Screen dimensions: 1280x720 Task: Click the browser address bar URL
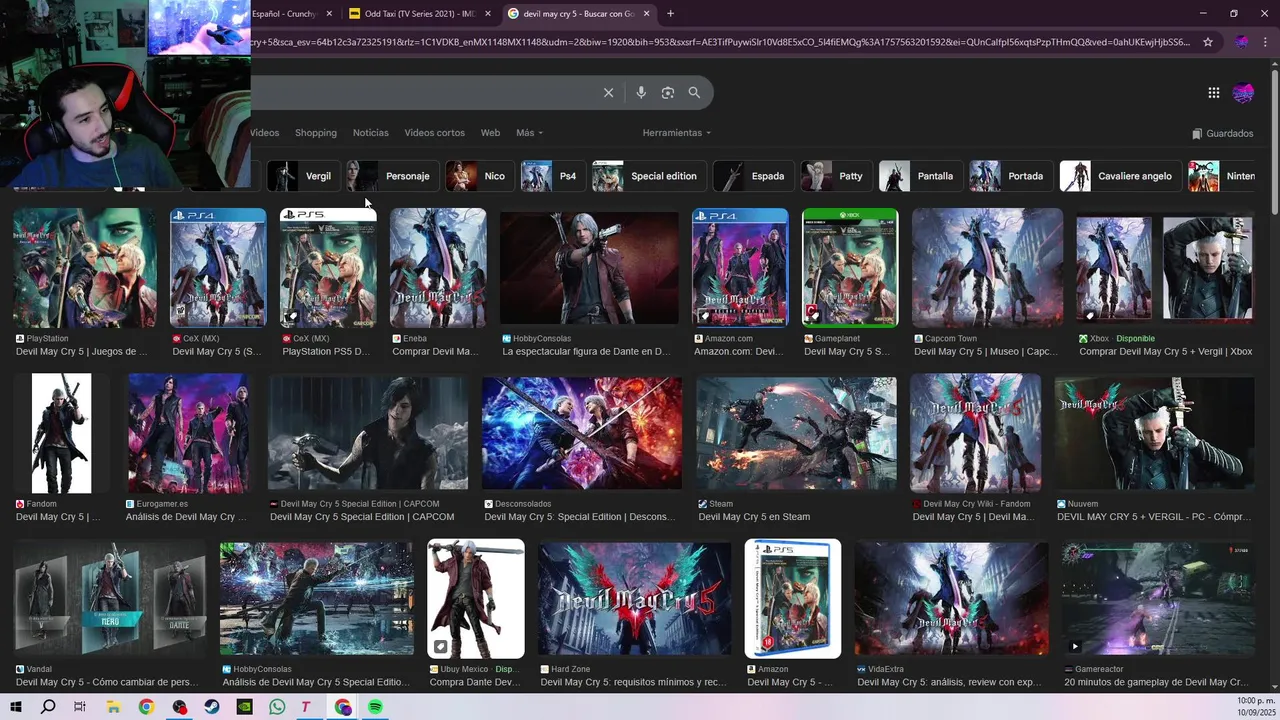point(720,42)
